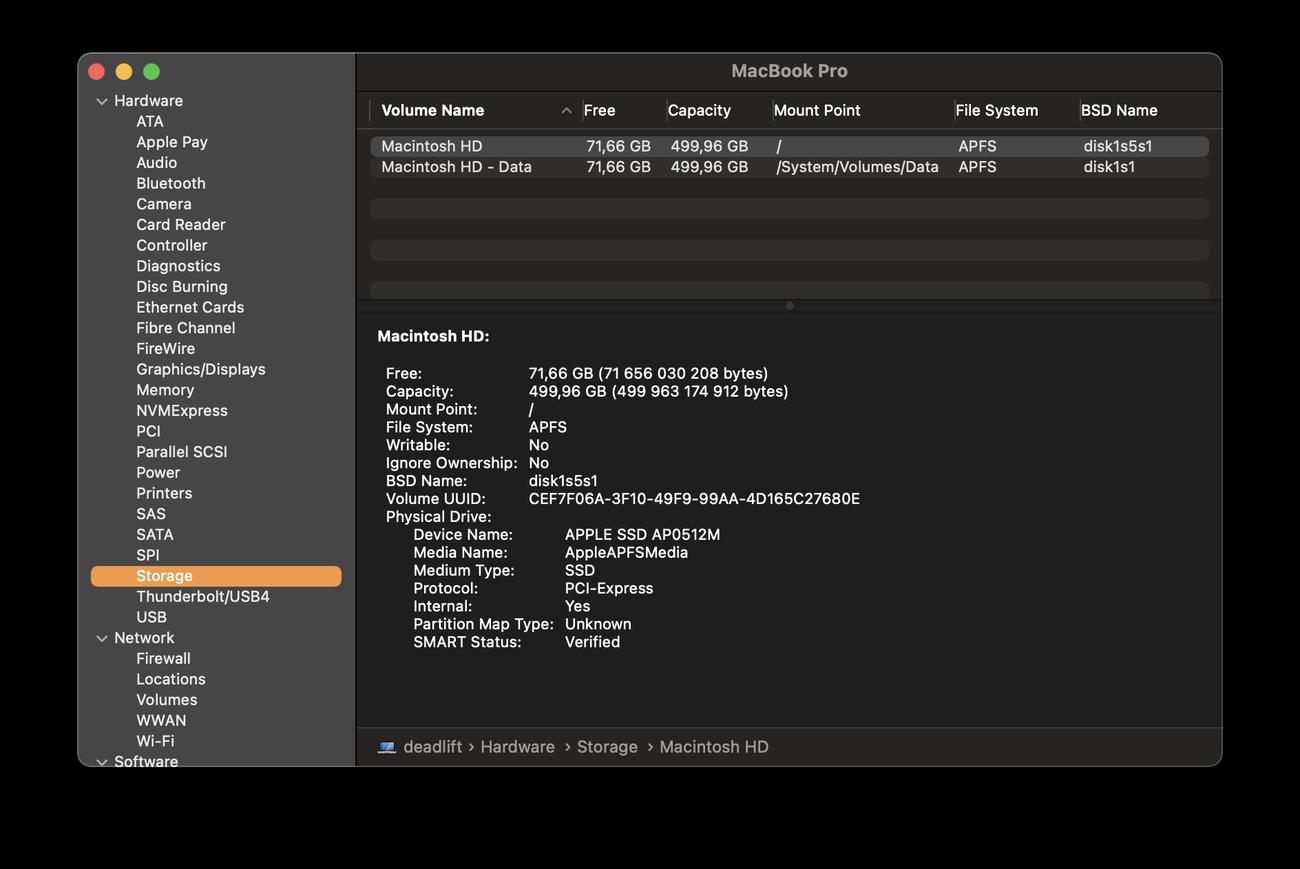Sort by Mount Point column header
The height and width of the screenshot is (869, 1300).
click(x=817, y=111)
